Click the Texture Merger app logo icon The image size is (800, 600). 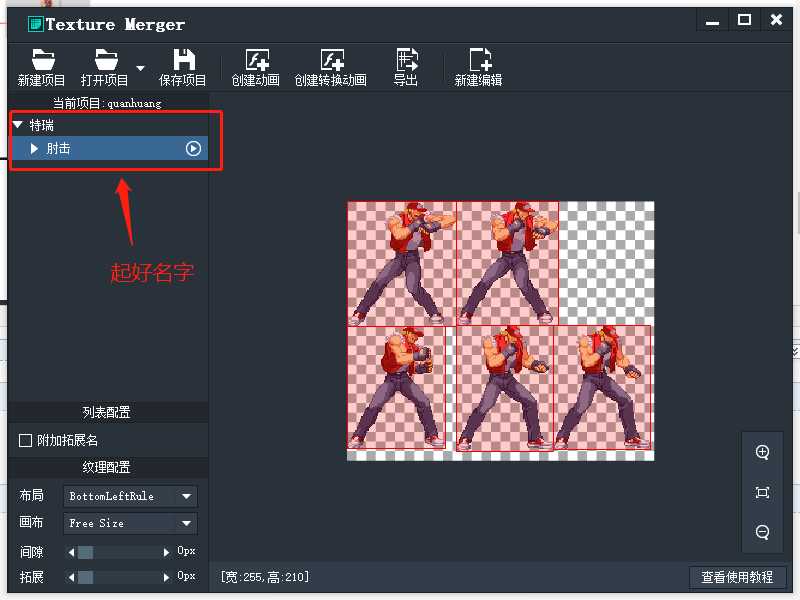(x=35, y=24)
